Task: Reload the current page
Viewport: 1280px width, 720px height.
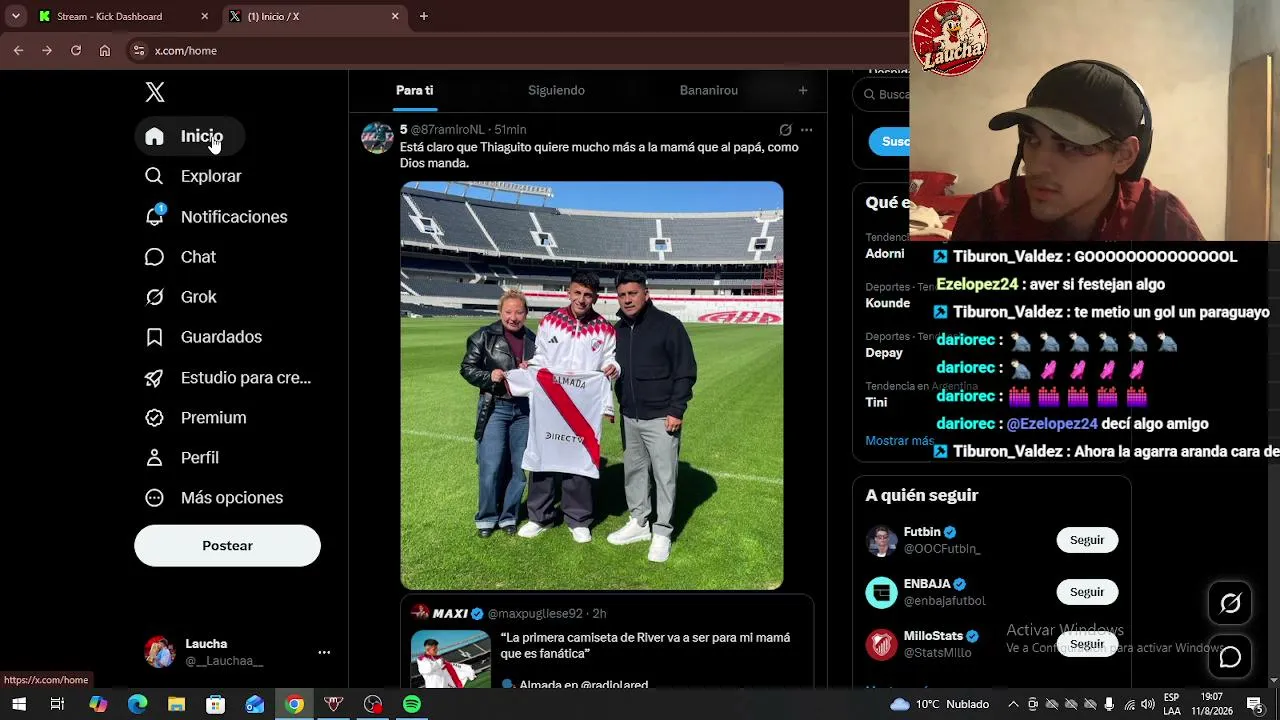Action: [x=76, y=51]
